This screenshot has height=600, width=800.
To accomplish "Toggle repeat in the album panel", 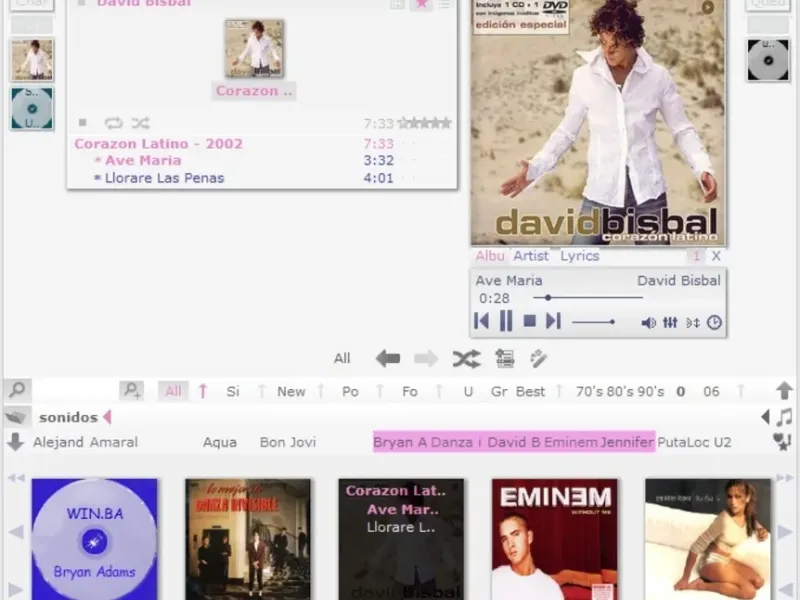I will tap(113, 123).
